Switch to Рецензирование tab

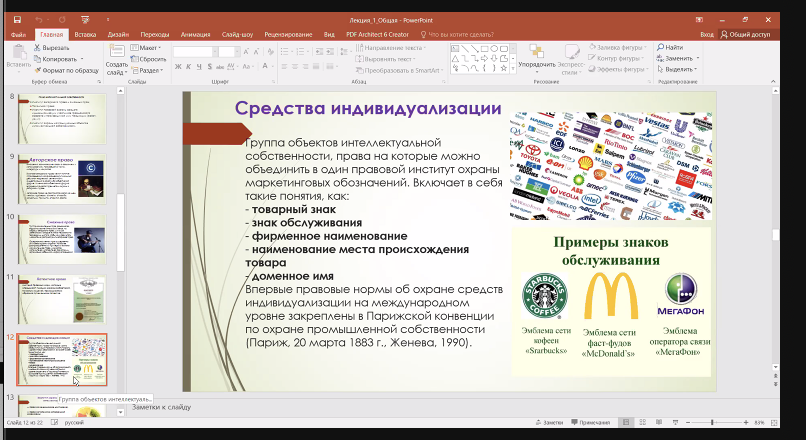pyautogui.click(x=288, y=34)
